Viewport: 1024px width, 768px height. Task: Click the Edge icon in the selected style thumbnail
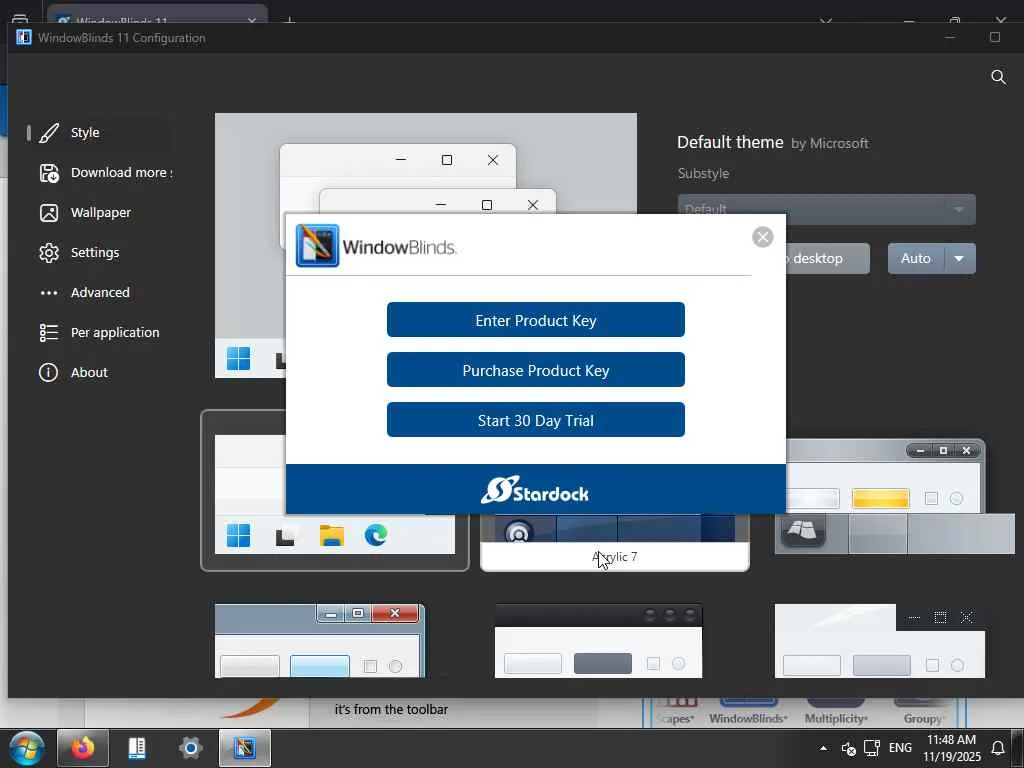(x=376, y=535)
